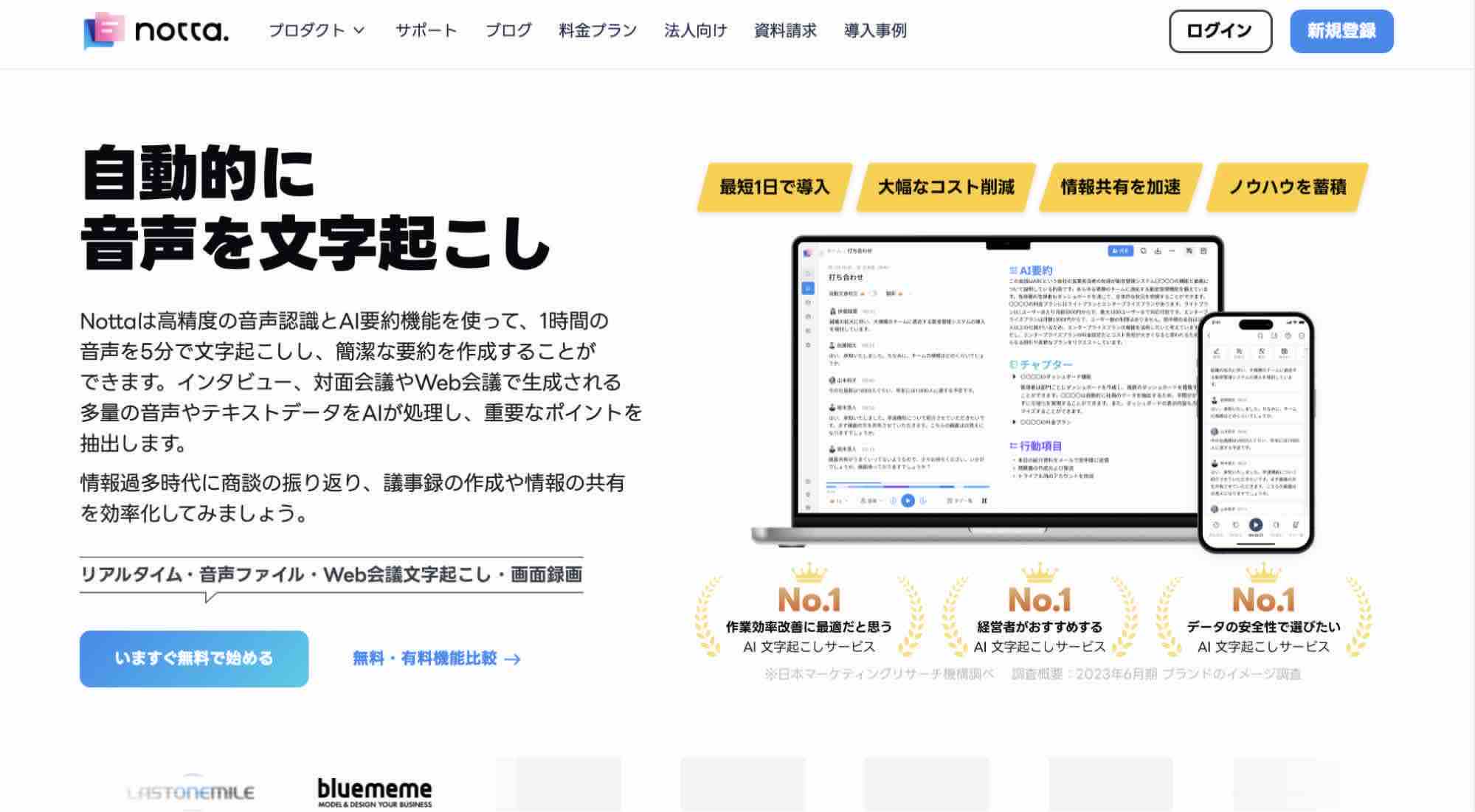Click the 自動的に音声を文字起こし headline
Screen dimensions: 1475x812
(316, 207)
